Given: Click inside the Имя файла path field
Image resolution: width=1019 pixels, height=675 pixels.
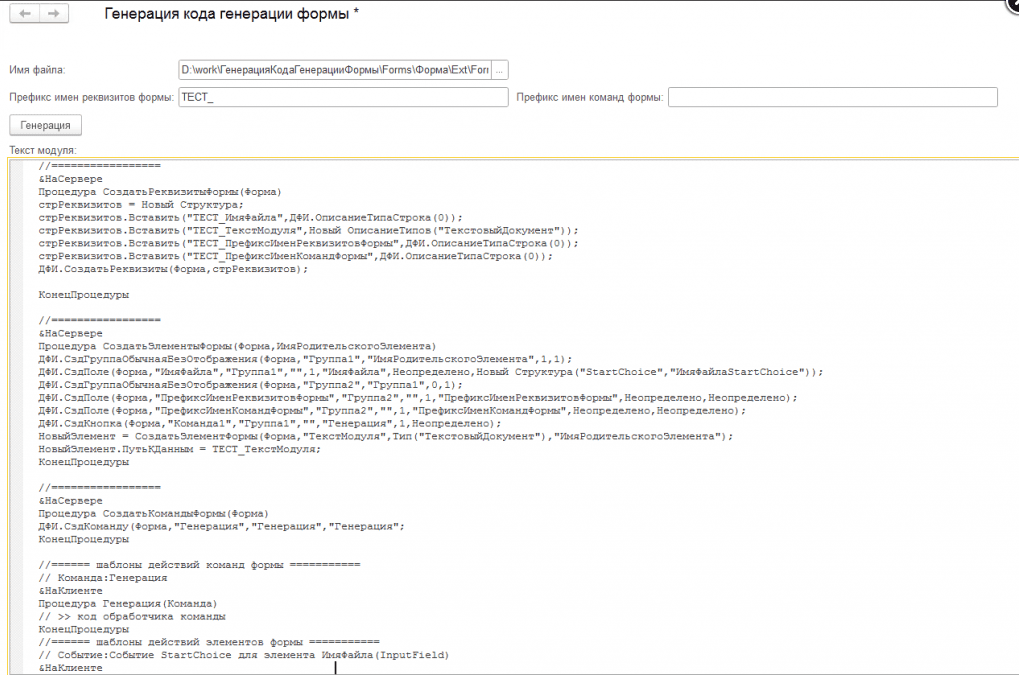Looking at the screenshot, I should 330,70.
